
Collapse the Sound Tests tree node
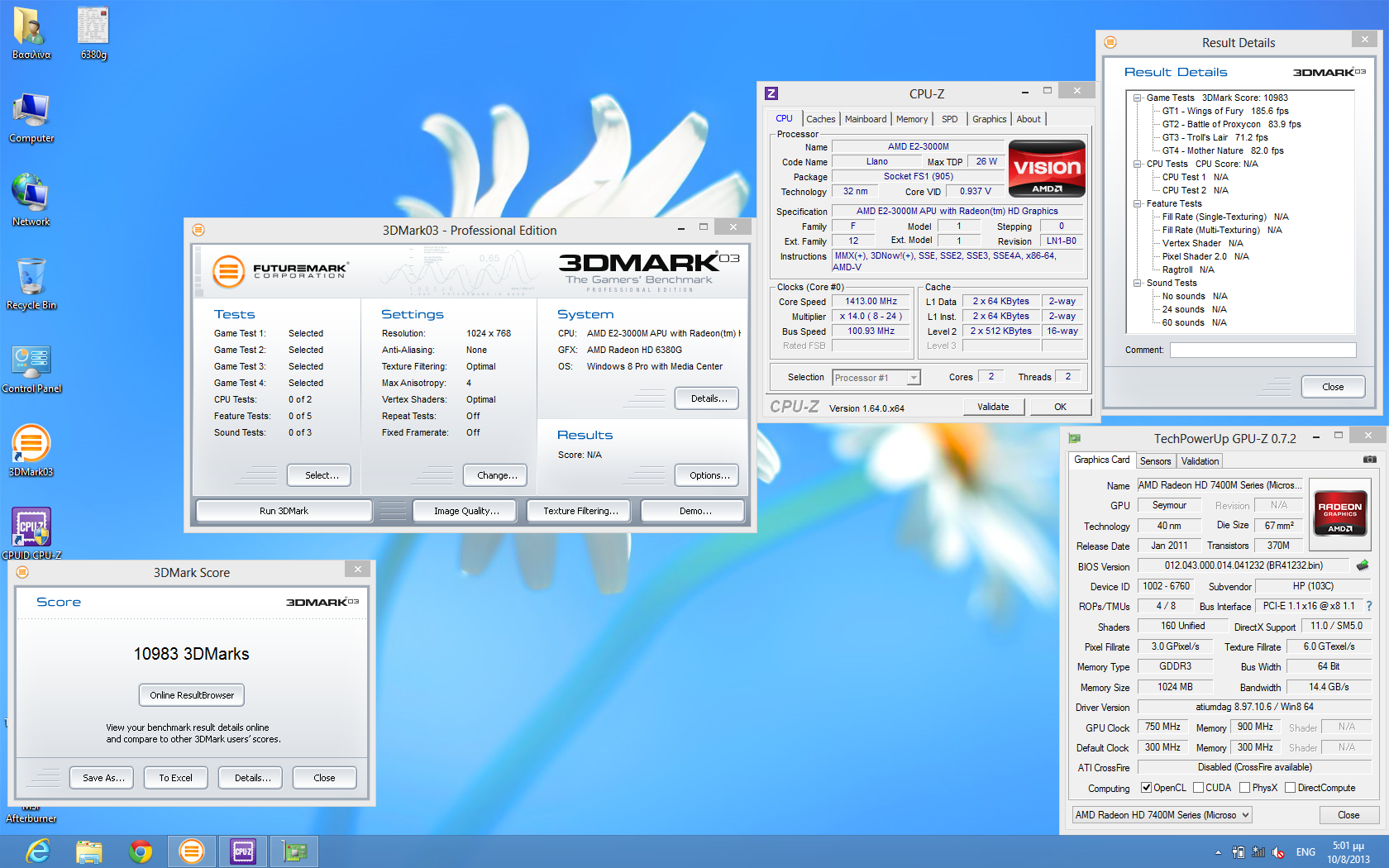(1138, 283)
